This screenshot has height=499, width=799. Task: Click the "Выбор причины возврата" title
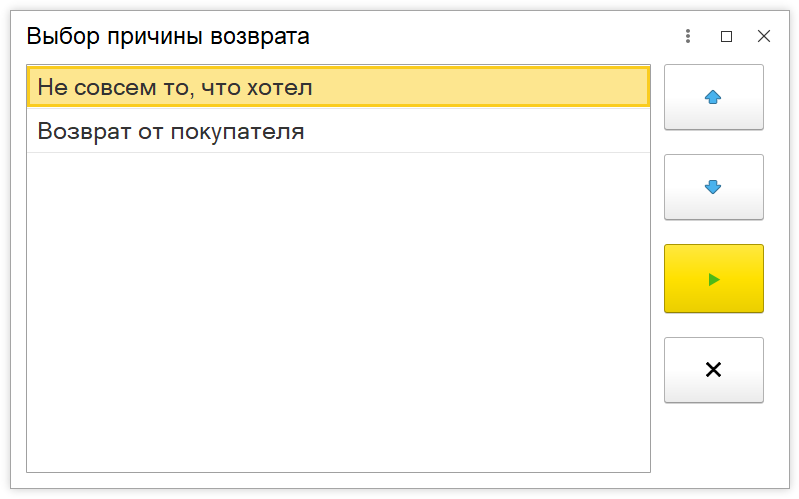point(168,37)
